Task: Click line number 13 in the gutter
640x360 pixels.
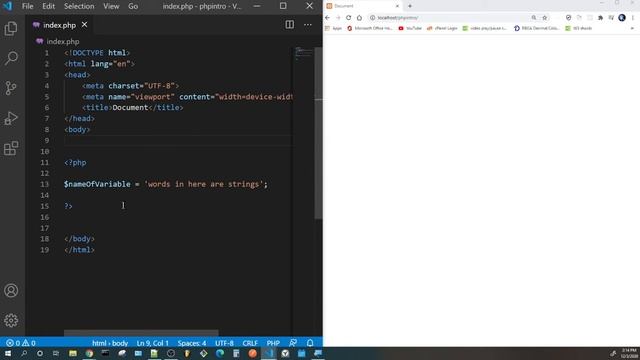Action: click(44, 184)
